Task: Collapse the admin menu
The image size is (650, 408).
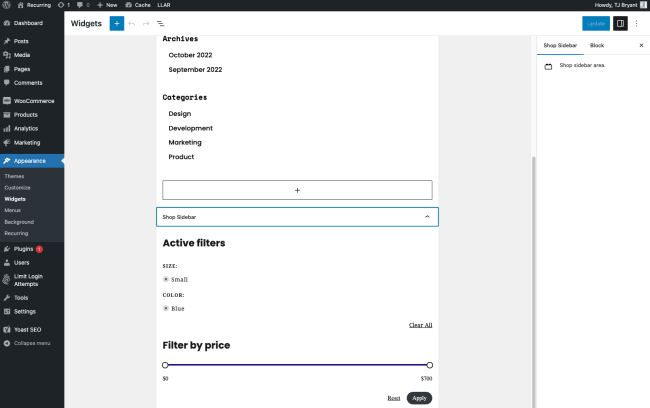Action: point(31,343)
